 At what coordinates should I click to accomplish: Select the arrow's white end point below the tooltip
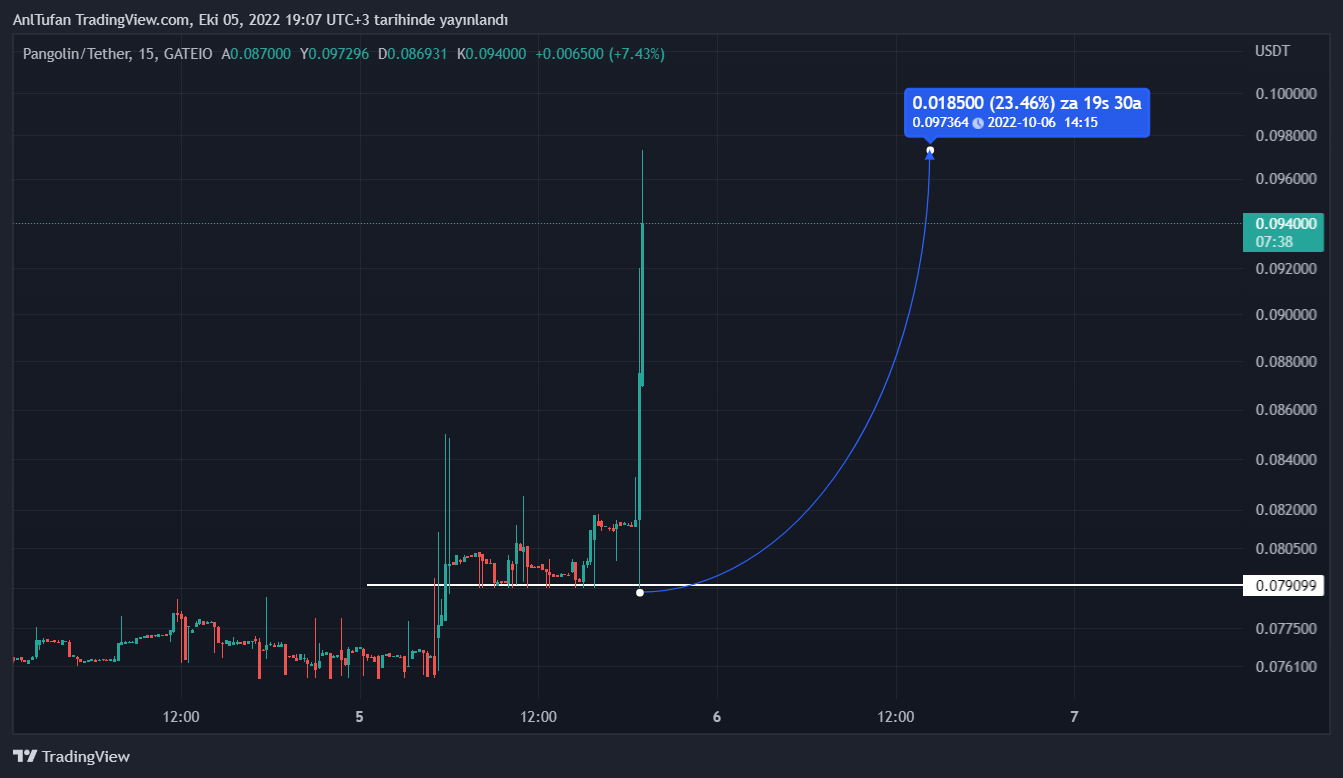931,151
